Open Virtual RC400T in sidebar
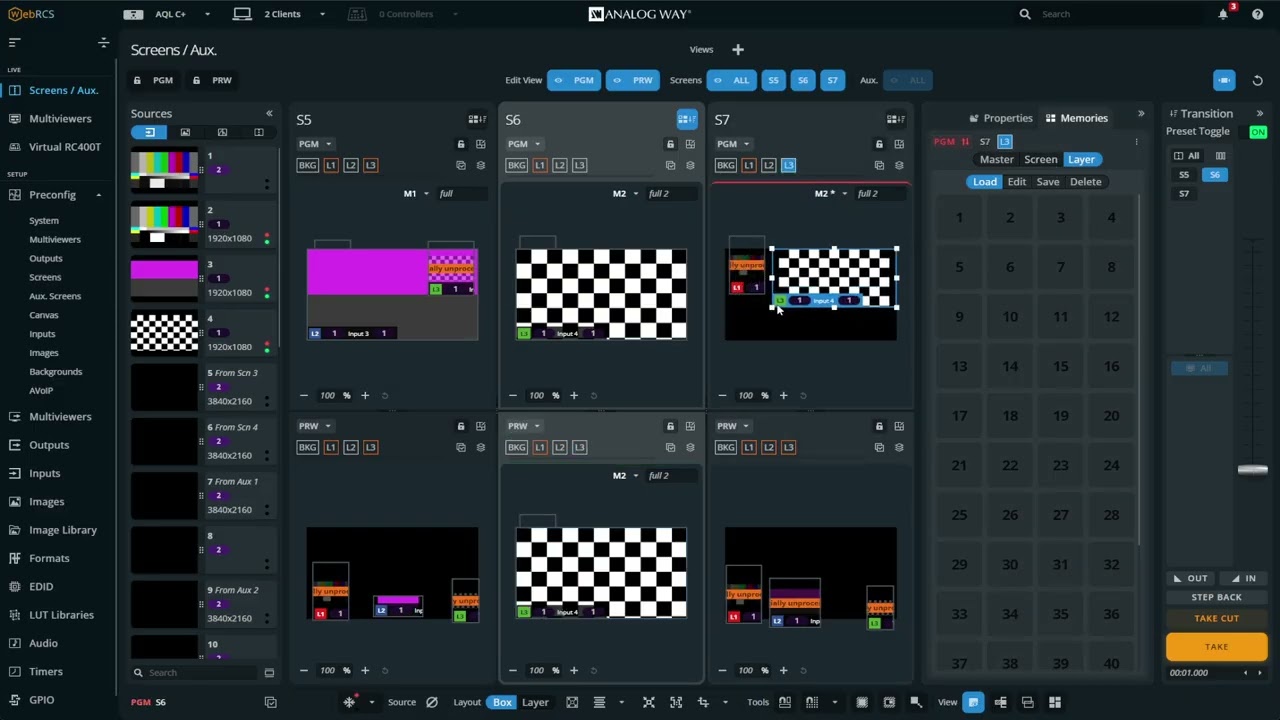 tap(64, 147)
